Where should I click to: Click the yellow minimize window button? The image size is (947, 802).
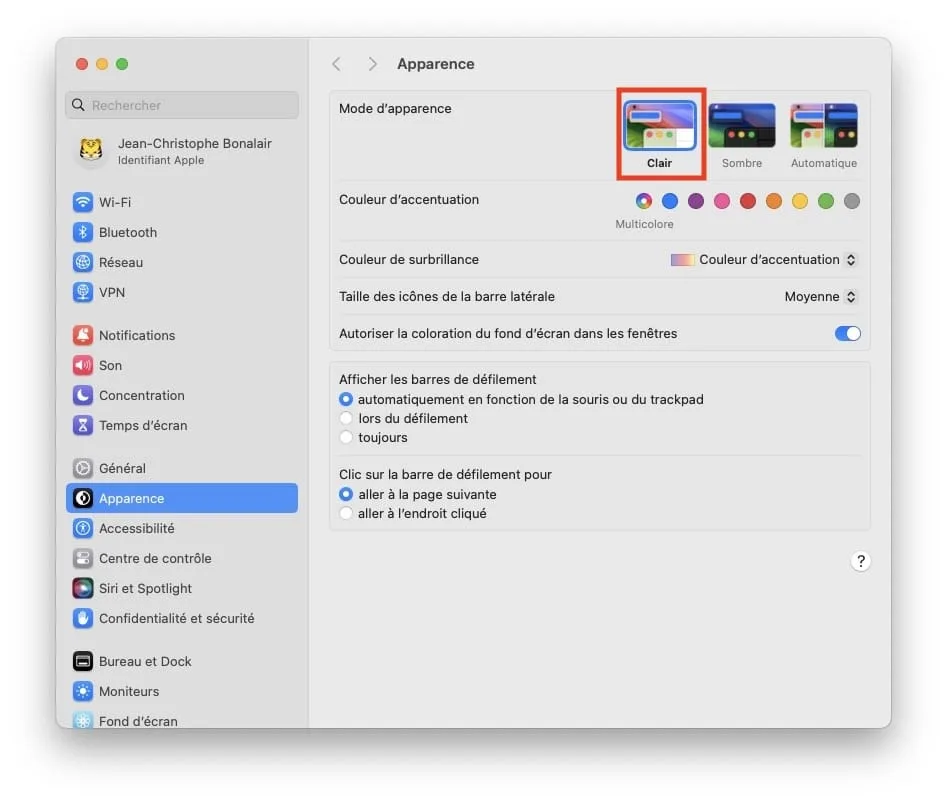click(102, 64)
